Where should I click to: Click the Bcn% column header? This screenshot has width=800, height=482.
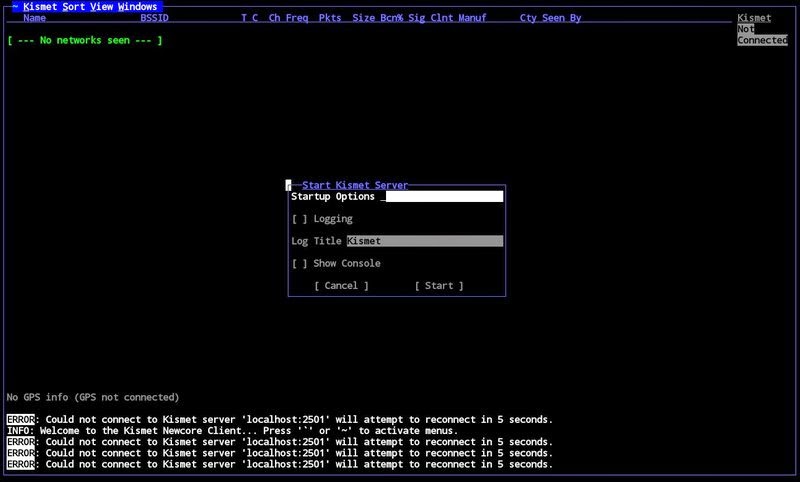coord(392,18)
